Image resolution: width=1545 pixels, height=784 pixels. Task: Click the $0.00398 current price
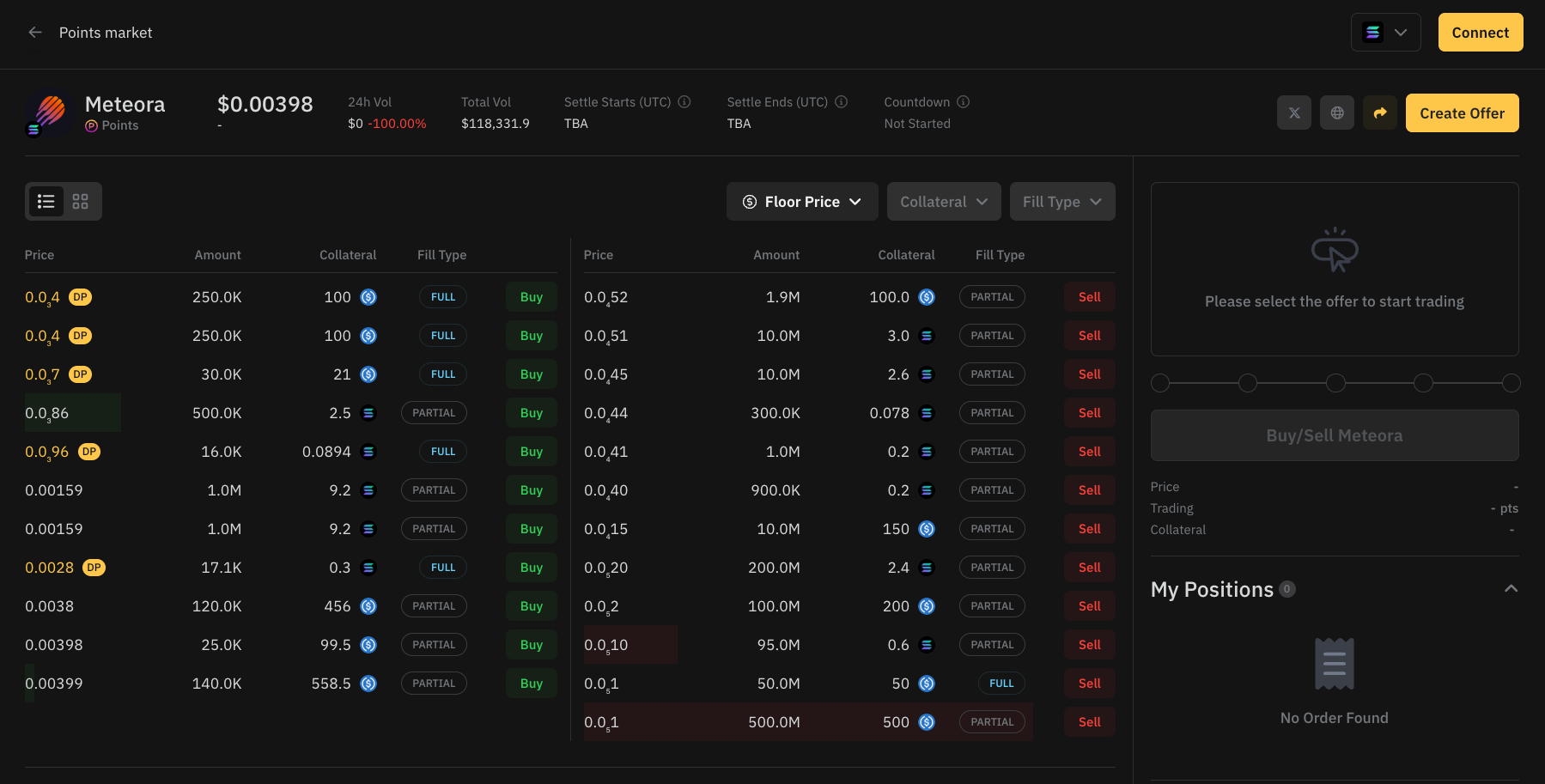(x=265, y=104)
